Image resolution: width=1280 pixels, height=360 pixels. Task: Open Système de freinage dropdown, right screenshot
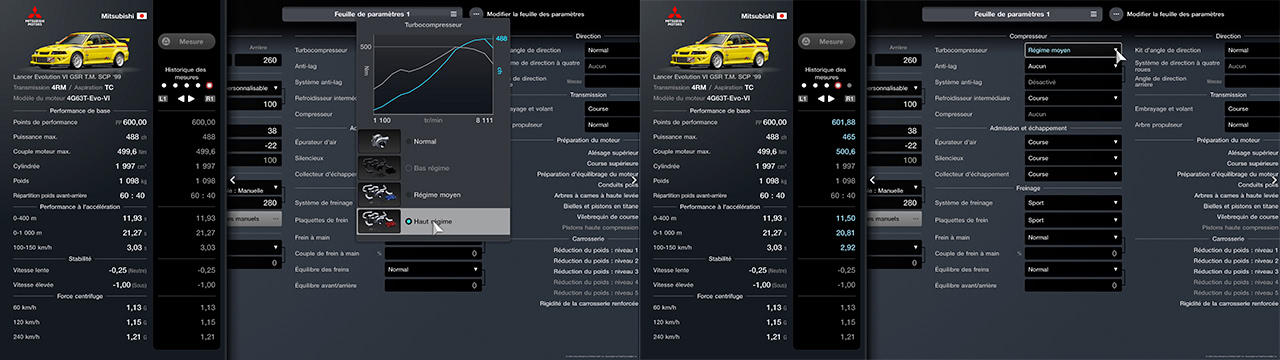1073,203
